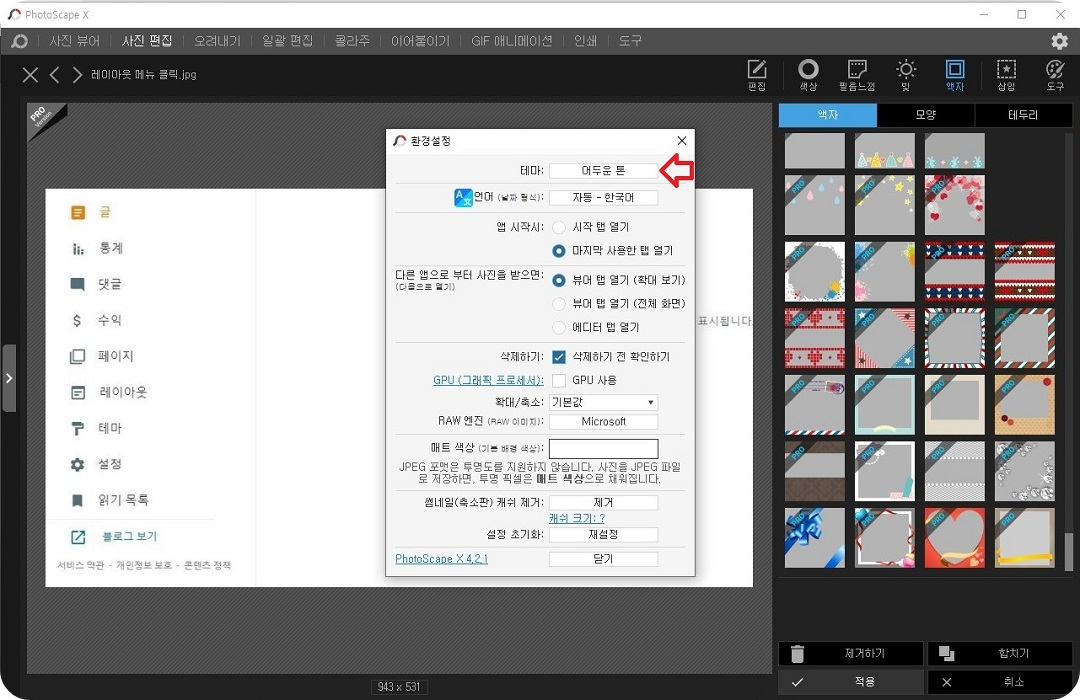Image resolution: width=1080 pixels, height=700 pixels.
Task: Enable the GPU 사용 checkbox
Action: tap(559, 380)
